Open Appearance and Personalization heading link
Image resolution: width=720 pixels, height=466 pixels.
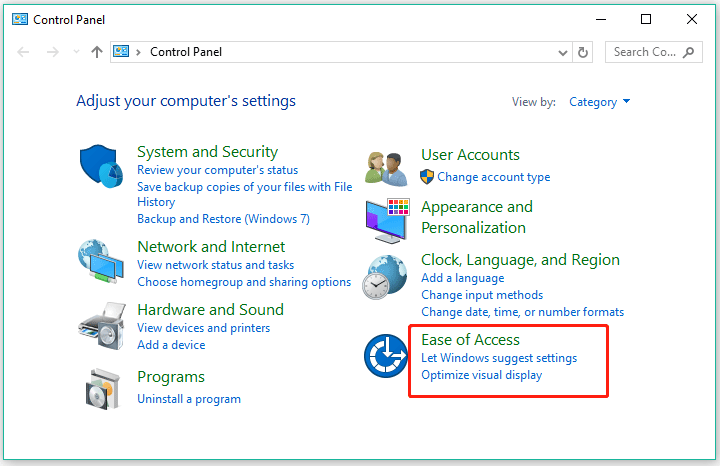[477, 217]
